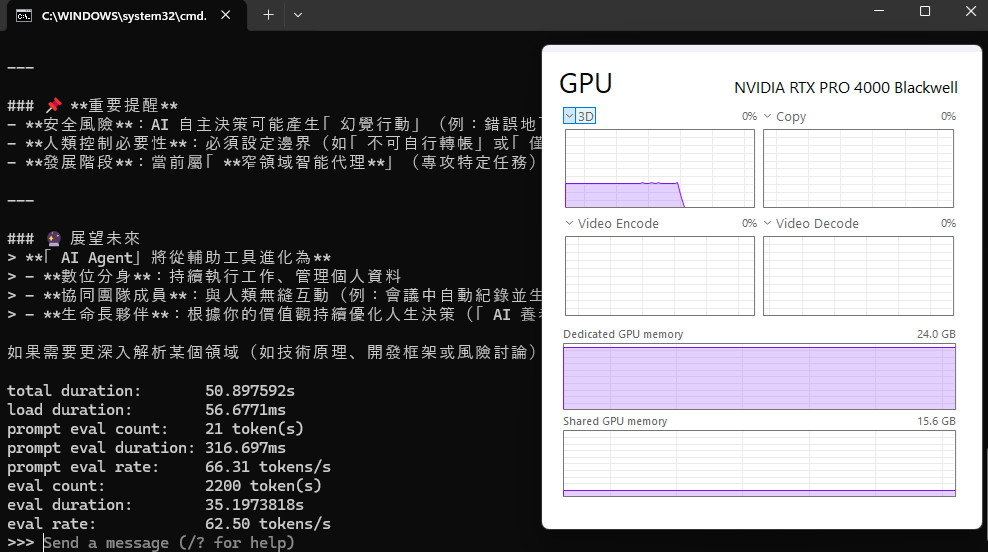988x552 pixels.
Task: Click the GPU heading title
Action: (x=586, y=83)
